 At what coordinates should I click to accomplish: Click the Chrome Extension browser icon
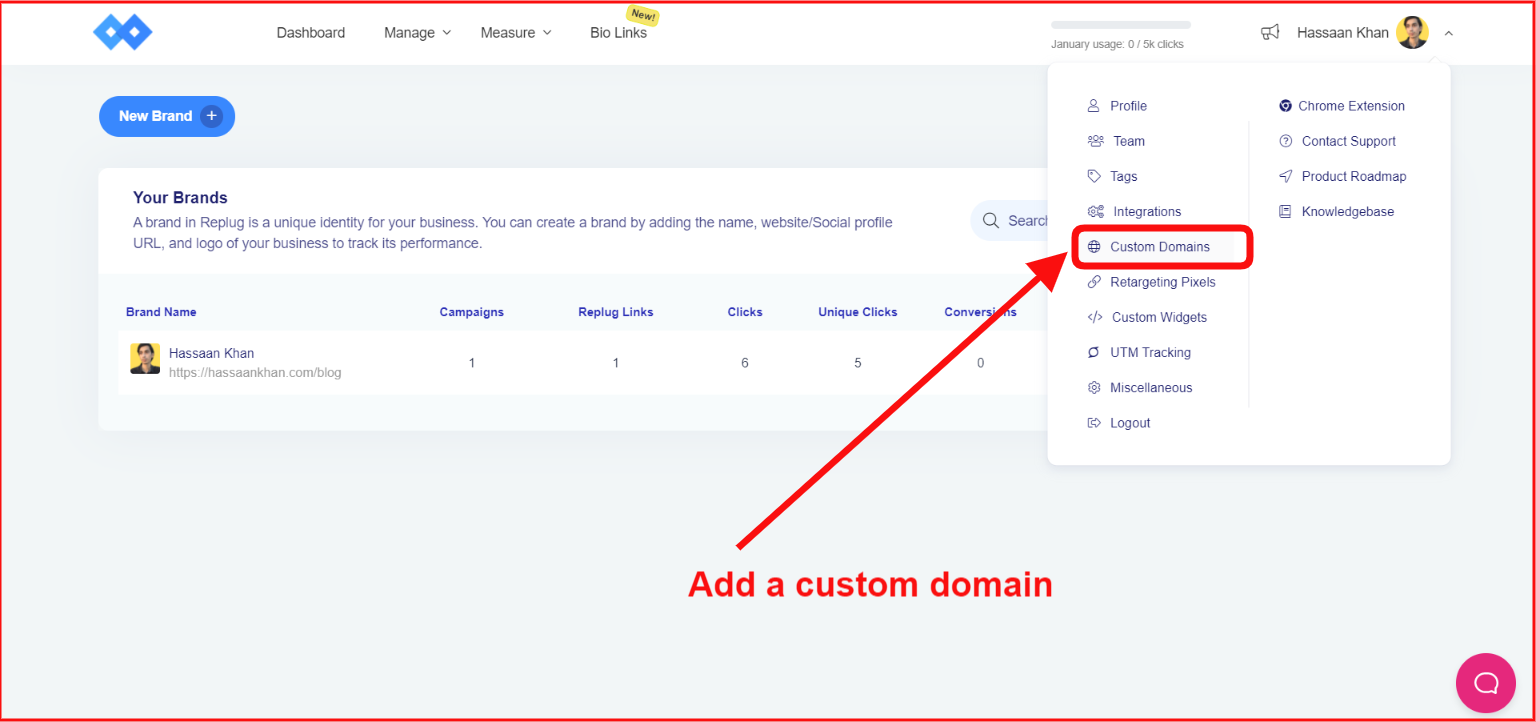tap(1285, 106)
